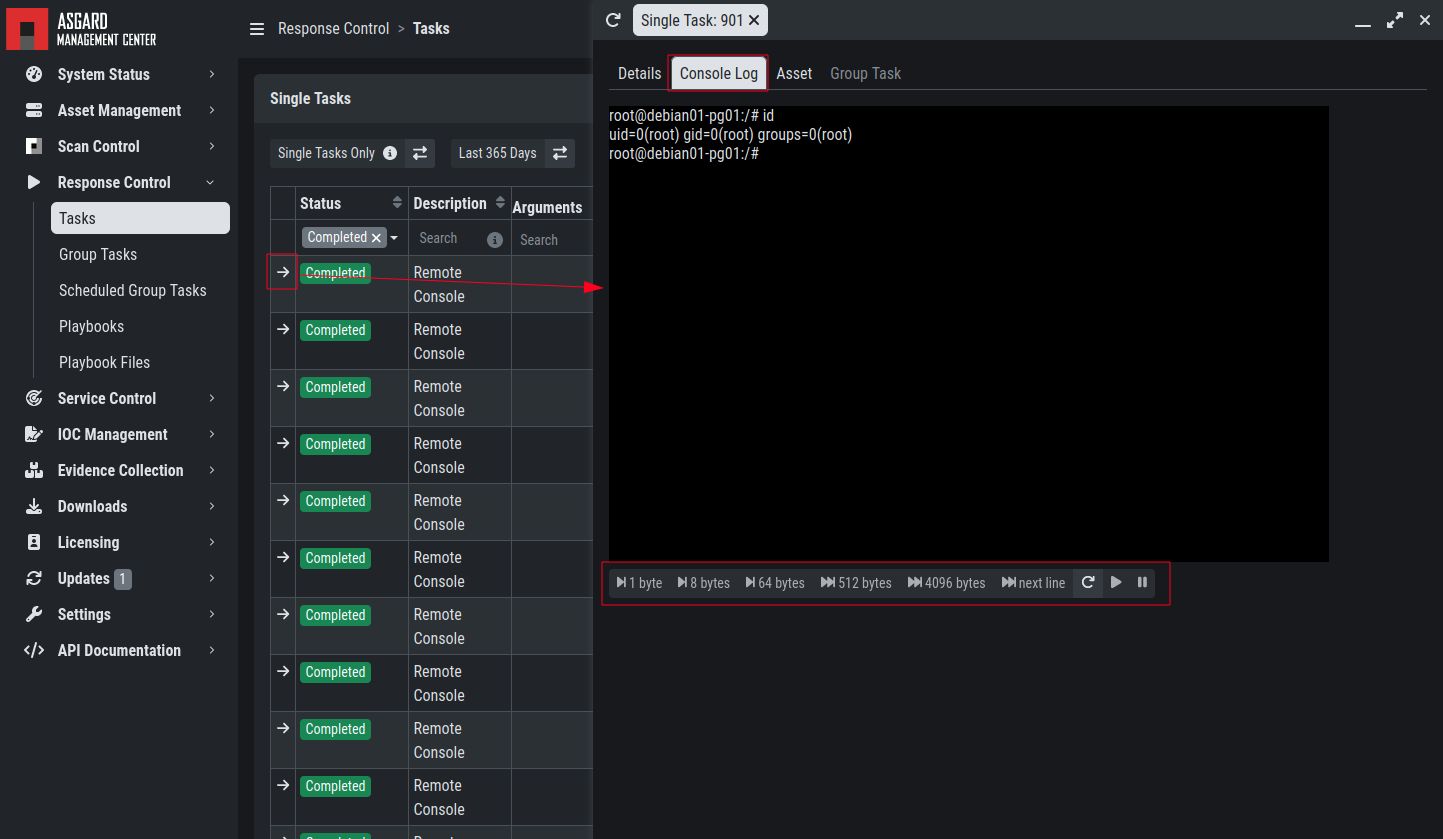The height and width of the screenshot is (839, 1443).
Task: Click the hamburger menu icon
Action: (x=257, y=29)
